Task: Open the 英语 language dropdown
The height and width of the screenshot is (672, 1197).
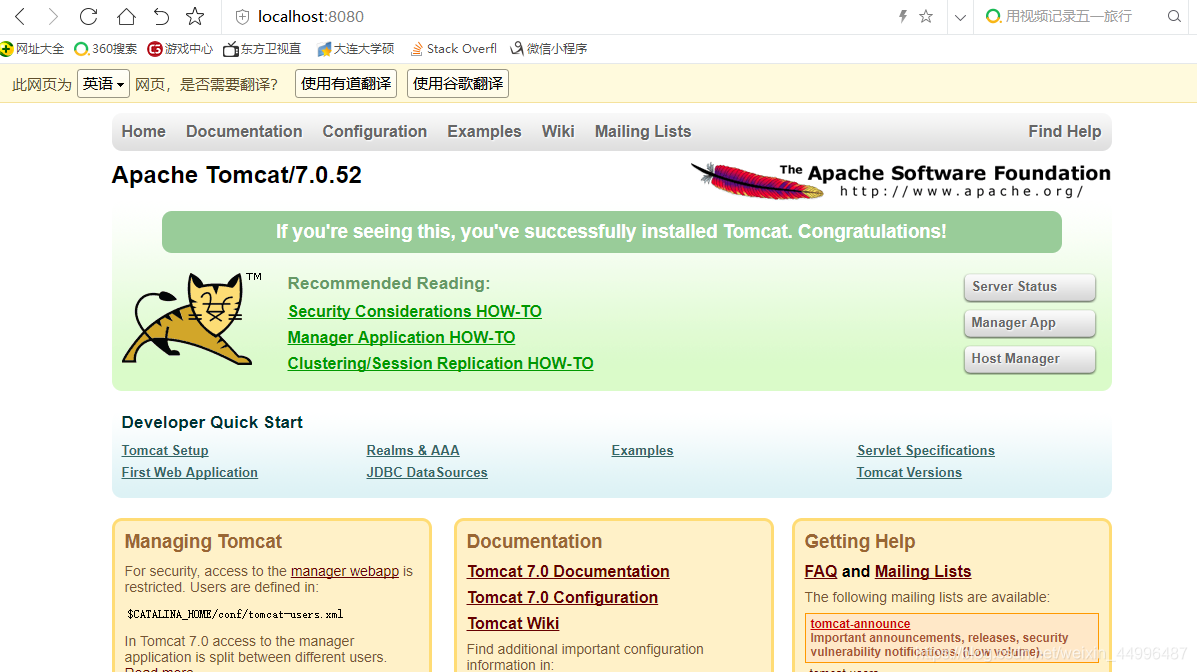Action: (x=103, y=84)
